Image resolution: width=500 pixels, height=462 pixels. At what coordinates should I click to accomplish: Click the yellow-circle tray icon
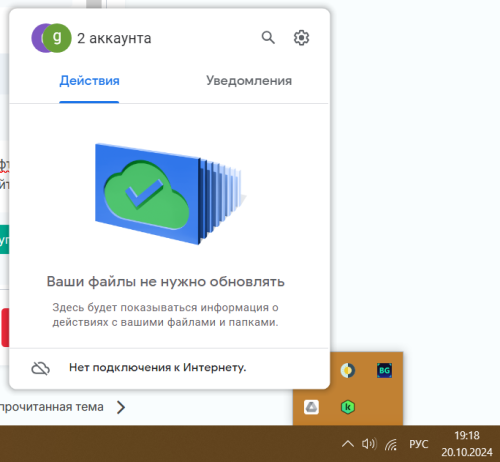click(x=348, y=370)
